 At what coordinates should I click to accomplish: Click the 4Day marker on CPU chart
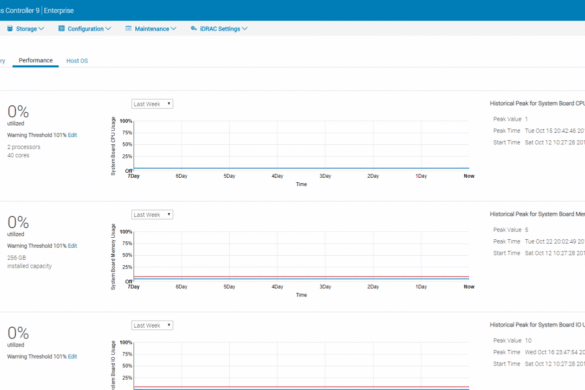tap(277, 176)
